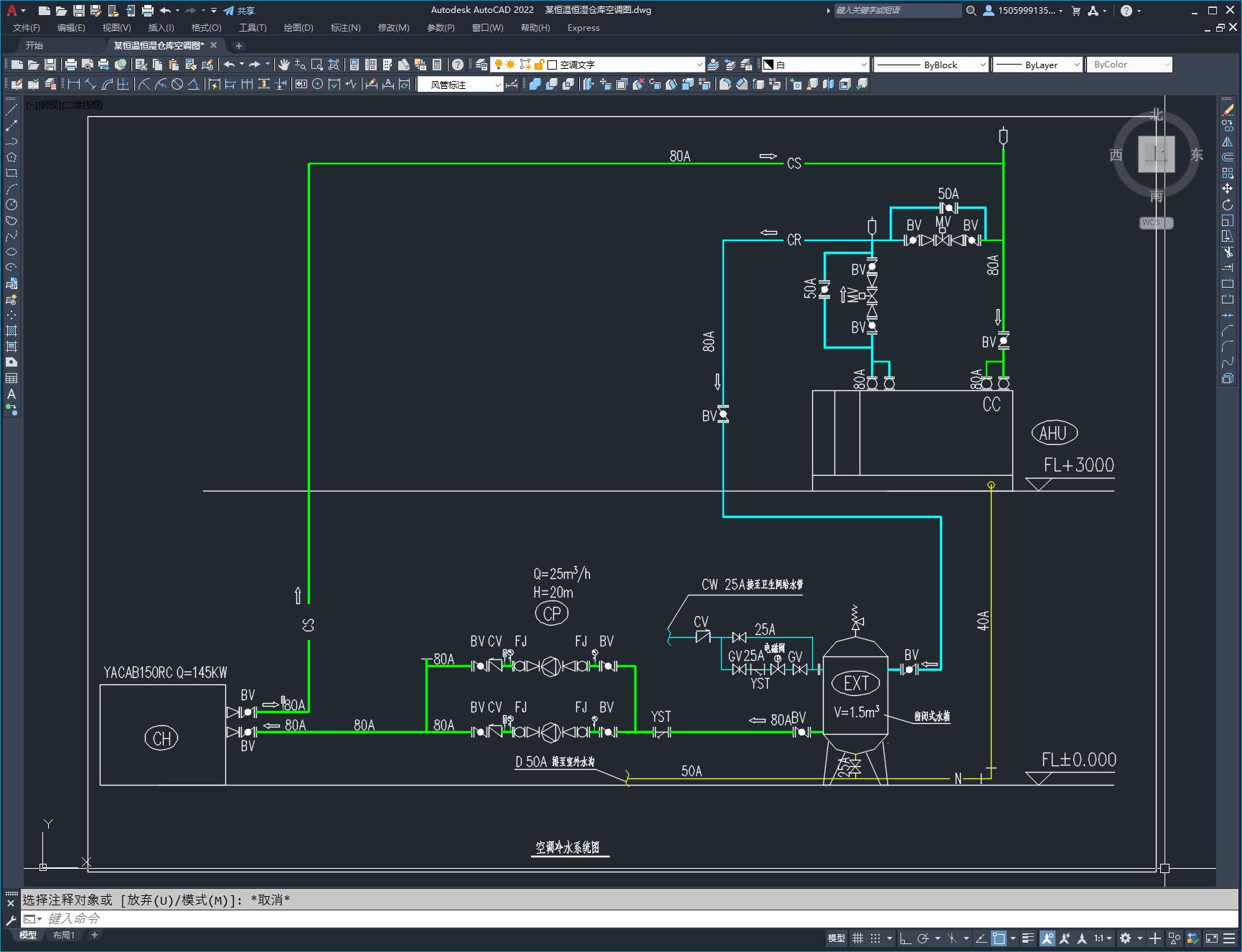Click the WCS label below ViewCube
This screenshot has width=1242, height=952.
pos(1156,223)
